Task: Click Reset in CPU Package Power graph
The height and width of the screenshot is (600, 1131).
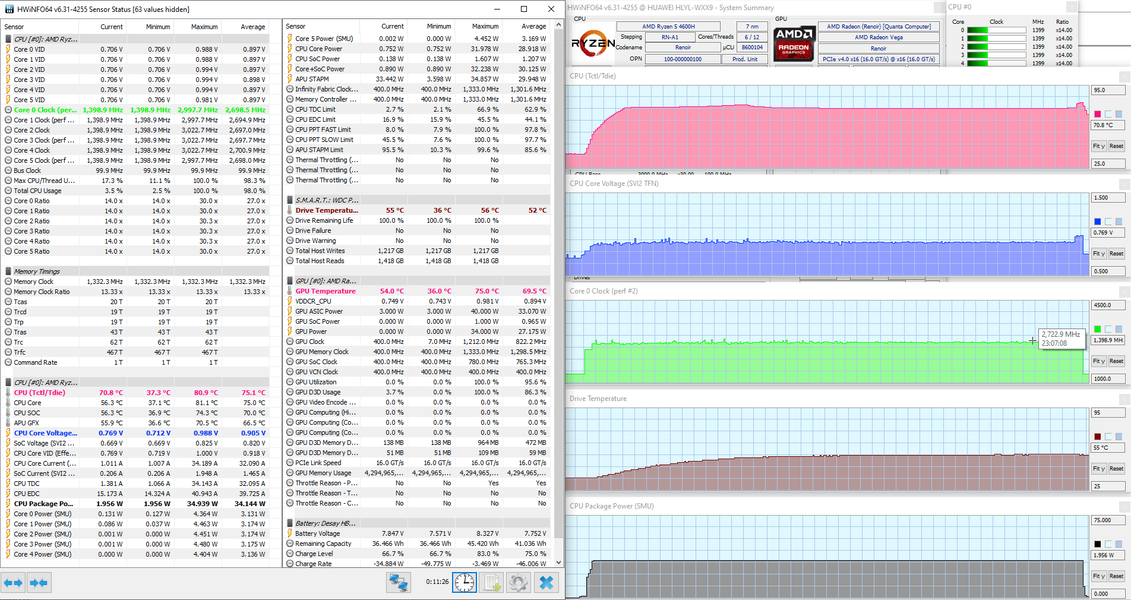Action: pyautogui.click(x=1116, y=575)
